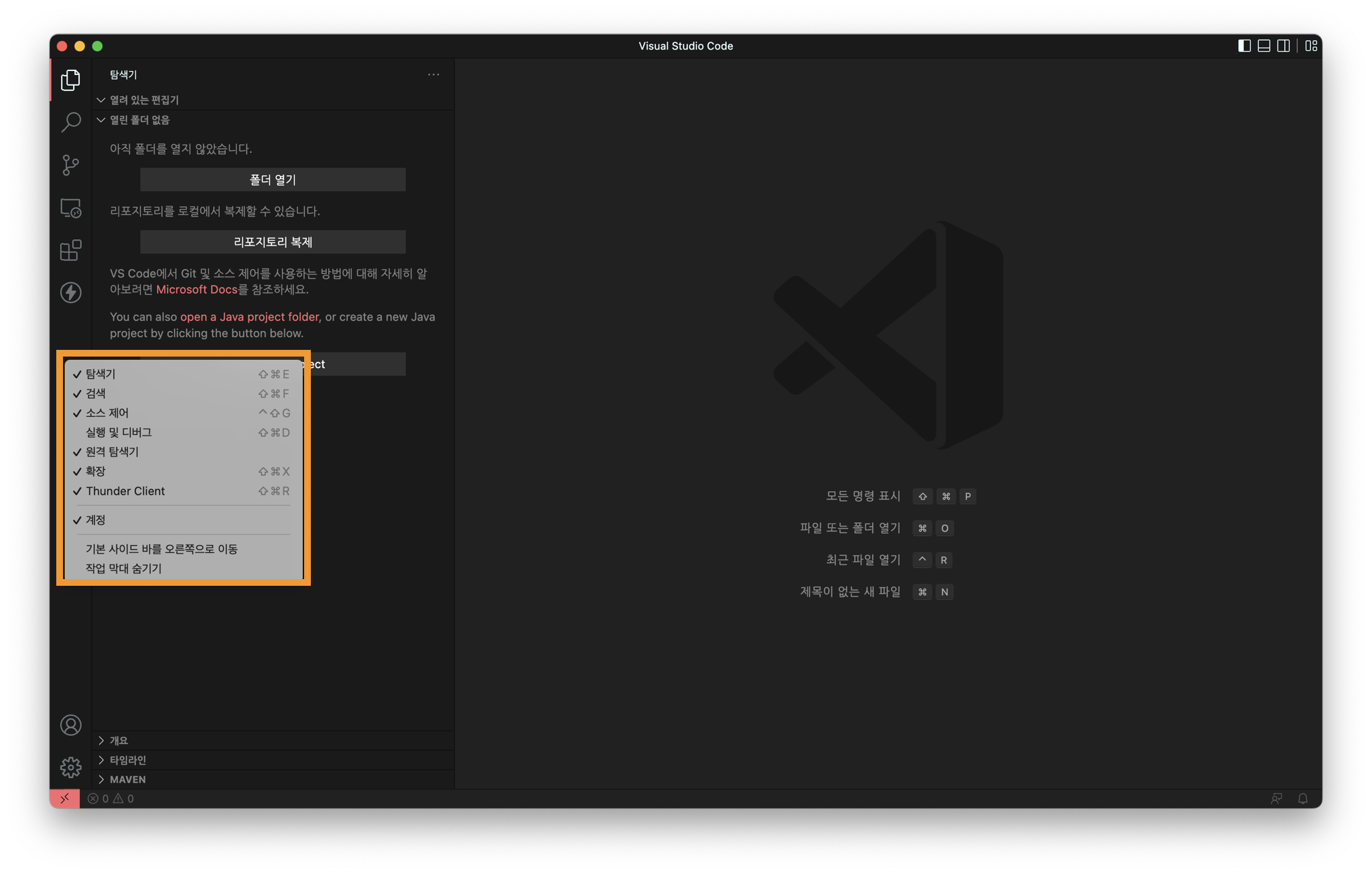Open Source Control in activity bar
Screen dimensions: 1372x874
coord(70,165)
